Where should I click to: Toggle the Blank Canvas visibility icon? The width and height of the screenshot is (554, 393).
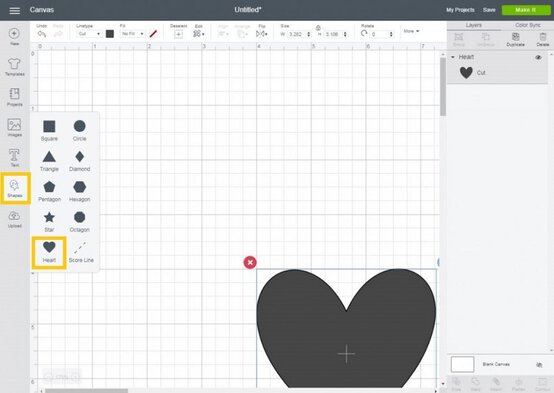(539, 365)
